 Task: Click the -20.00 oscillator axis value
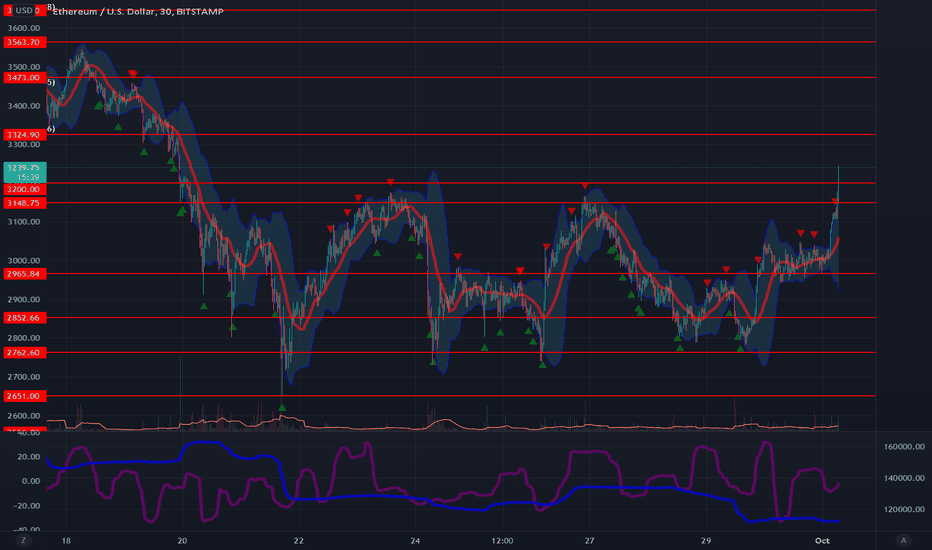[27, 505]
